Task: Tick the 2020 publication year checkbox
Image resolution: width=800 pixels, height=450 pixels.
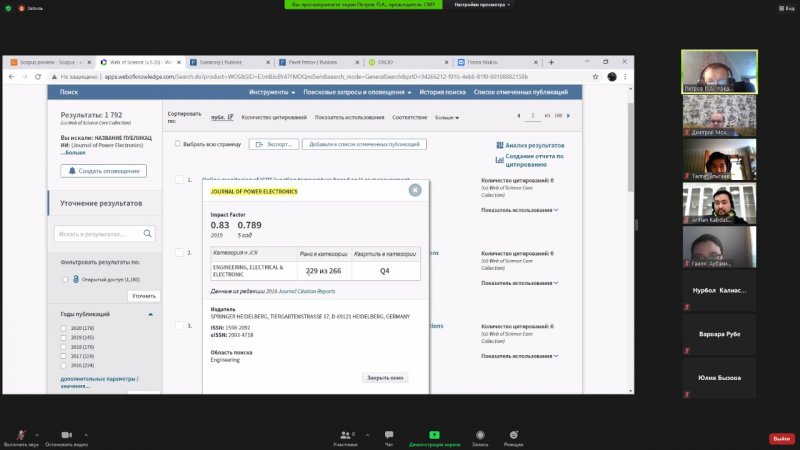Action: pyautogui.click(x=64, y=328)
